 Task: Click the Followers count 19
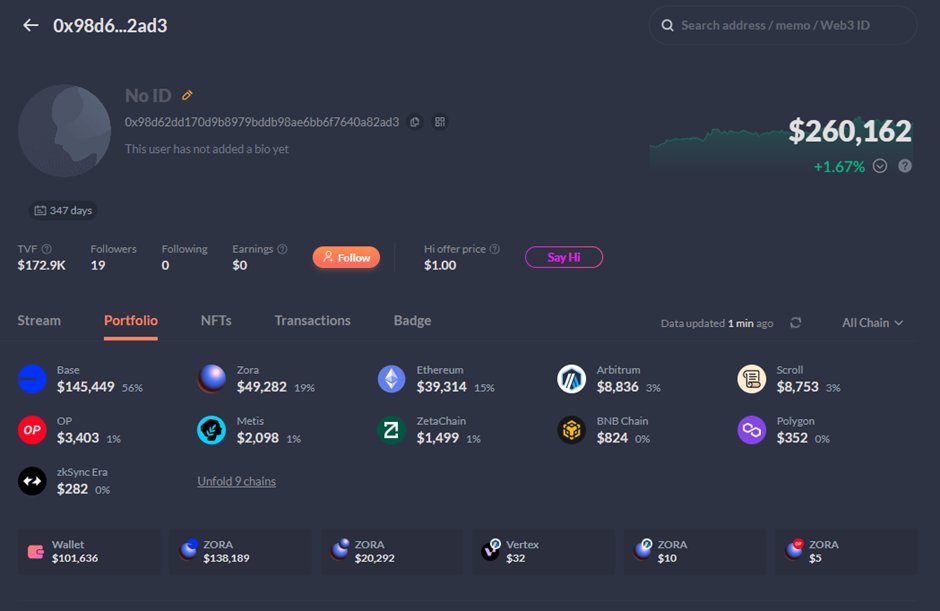click(x=98, y=265)
